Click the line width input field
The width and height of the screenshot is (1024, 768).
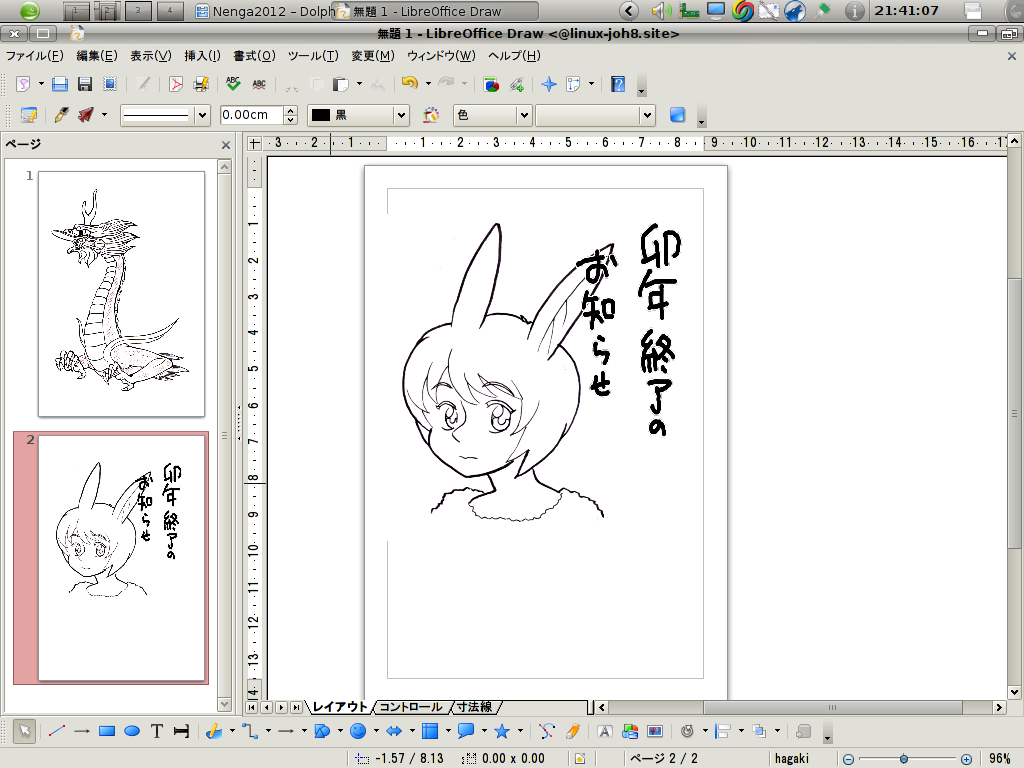(251, 115)
